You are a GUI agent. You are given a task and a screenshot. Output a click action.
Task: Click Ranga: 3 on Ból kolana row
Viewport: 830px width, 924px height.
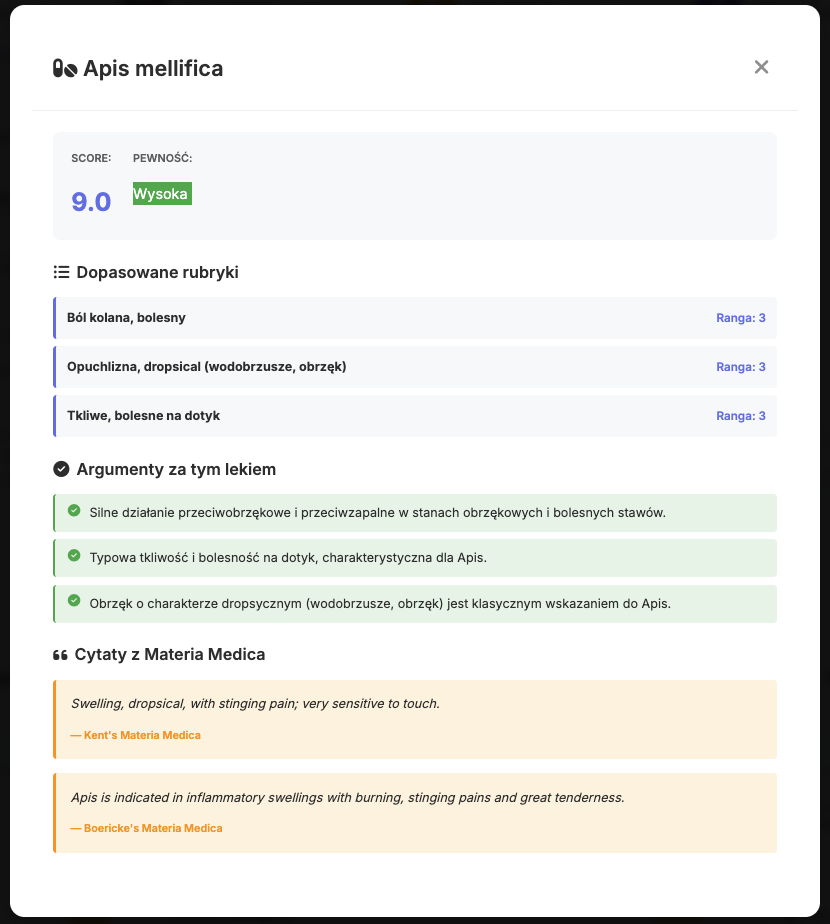pos(741,318)
